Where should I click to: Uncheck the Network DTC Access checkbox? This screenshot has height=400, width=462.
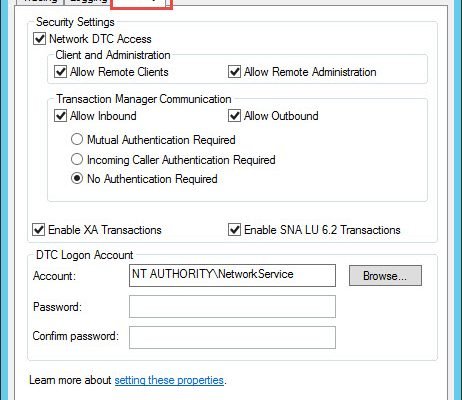(39, 39)
